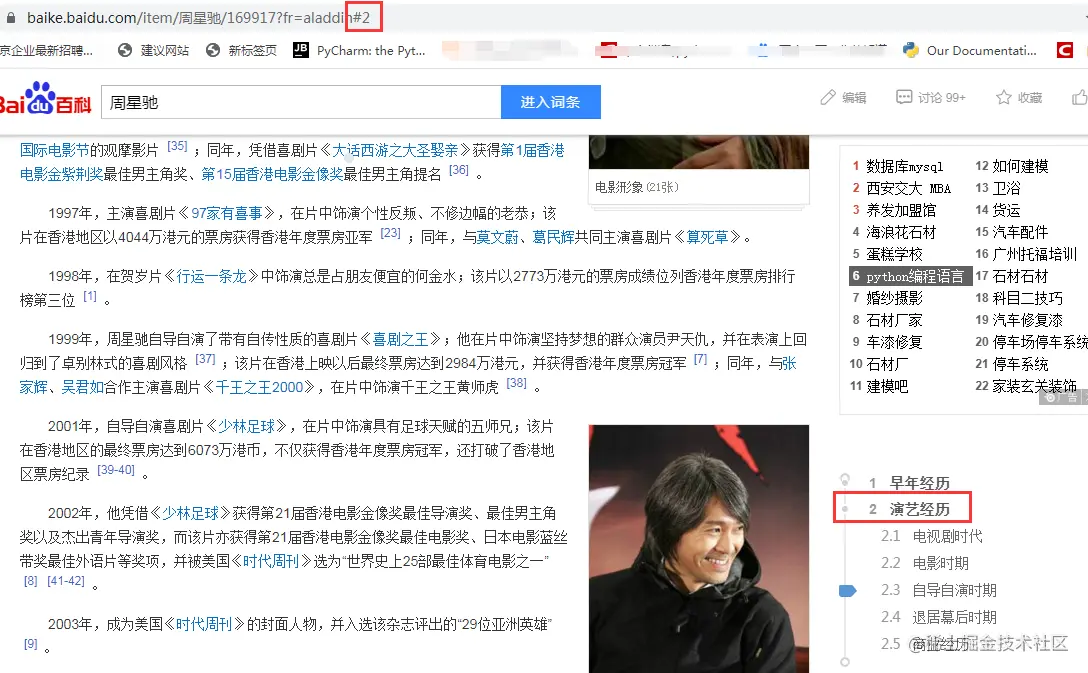Click the blue catalog position marker
The width and height of the screenshot is (1088, 673).
pyautogui.click(x=847, y=590)
